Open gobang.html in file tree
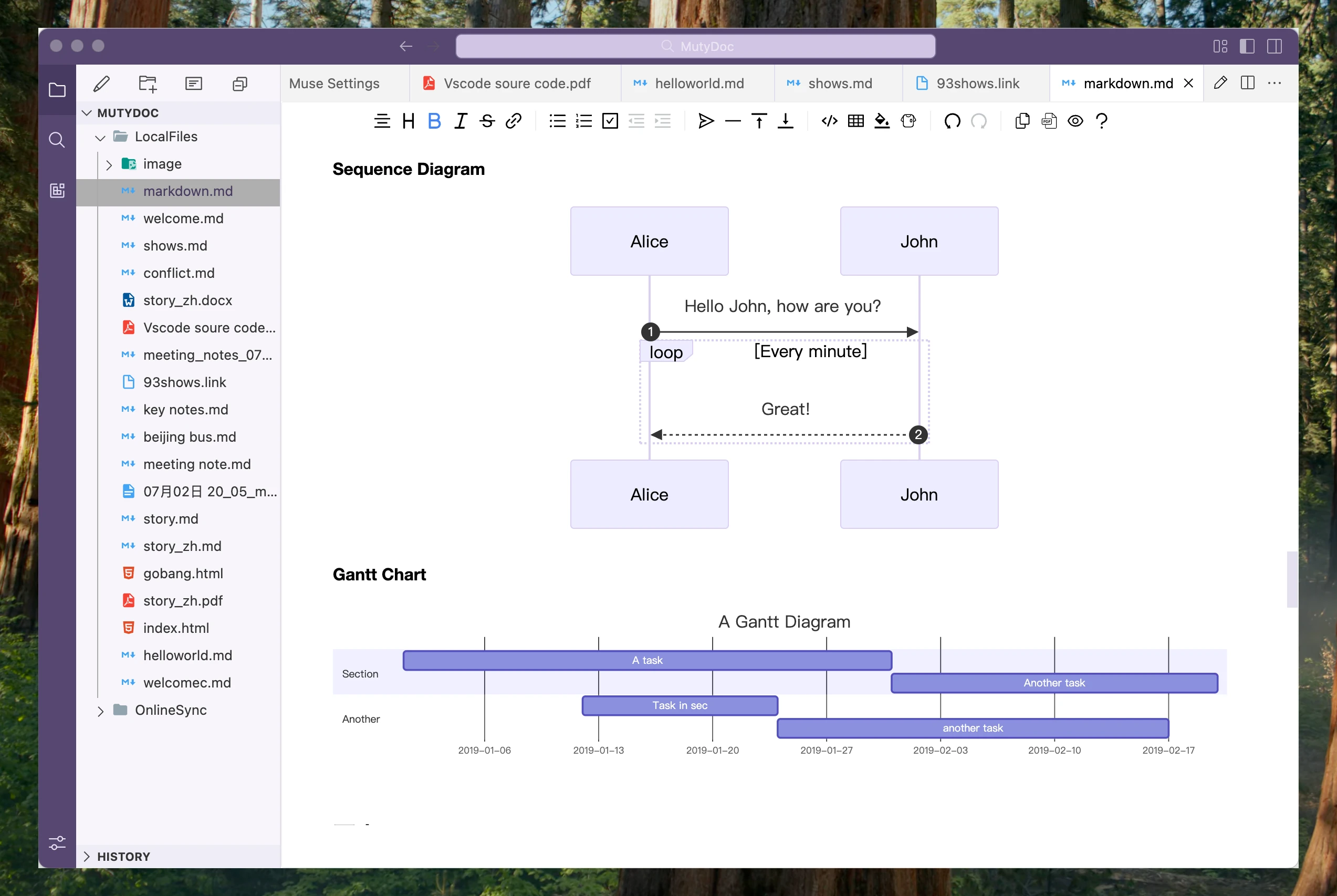 pos(183,573)
